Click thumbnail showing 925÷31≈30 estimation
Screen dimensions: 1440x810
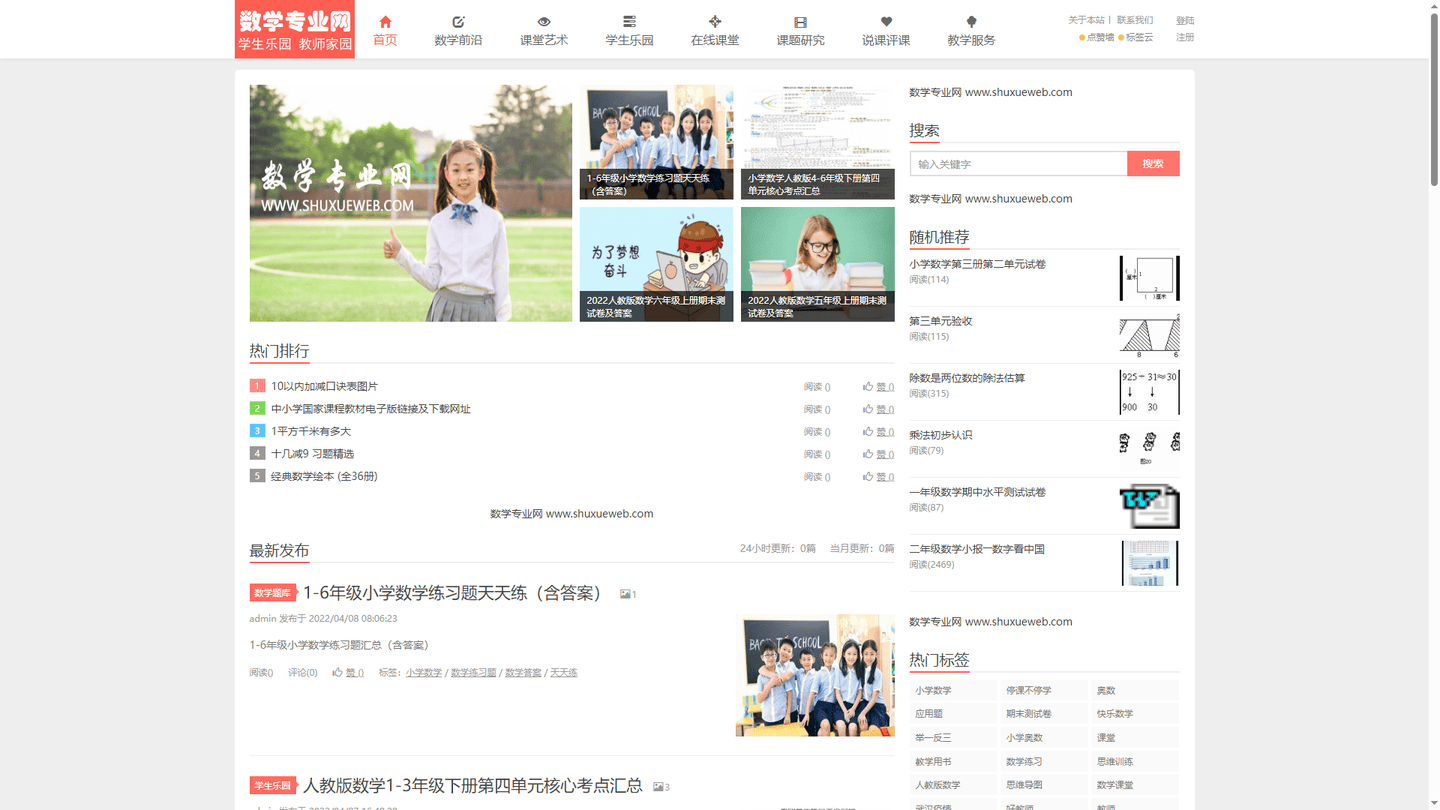tap(1150, 392)
